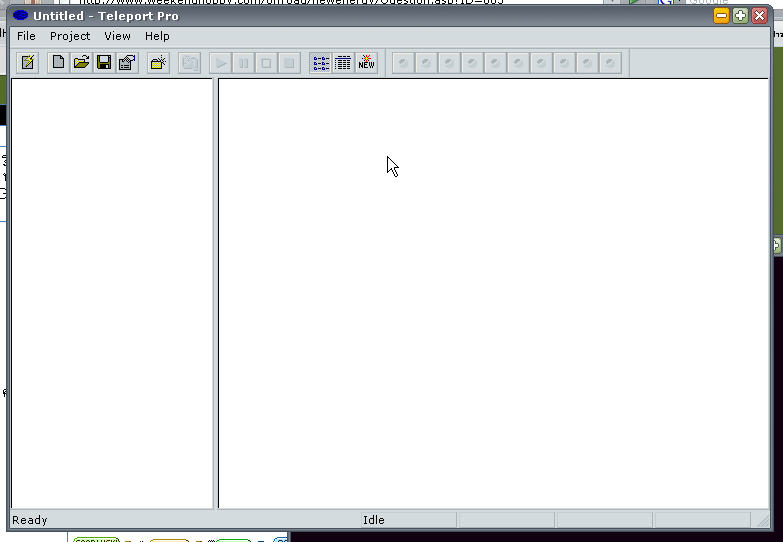Open the View menu
The height and width of the screenshot is (542, 783).
(x=117, y=36)
